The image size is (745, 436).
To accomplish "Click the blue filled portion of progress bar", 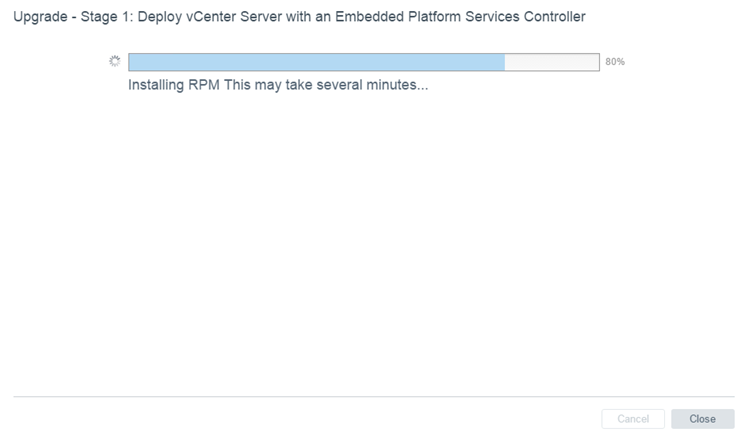I will point(316,62).
